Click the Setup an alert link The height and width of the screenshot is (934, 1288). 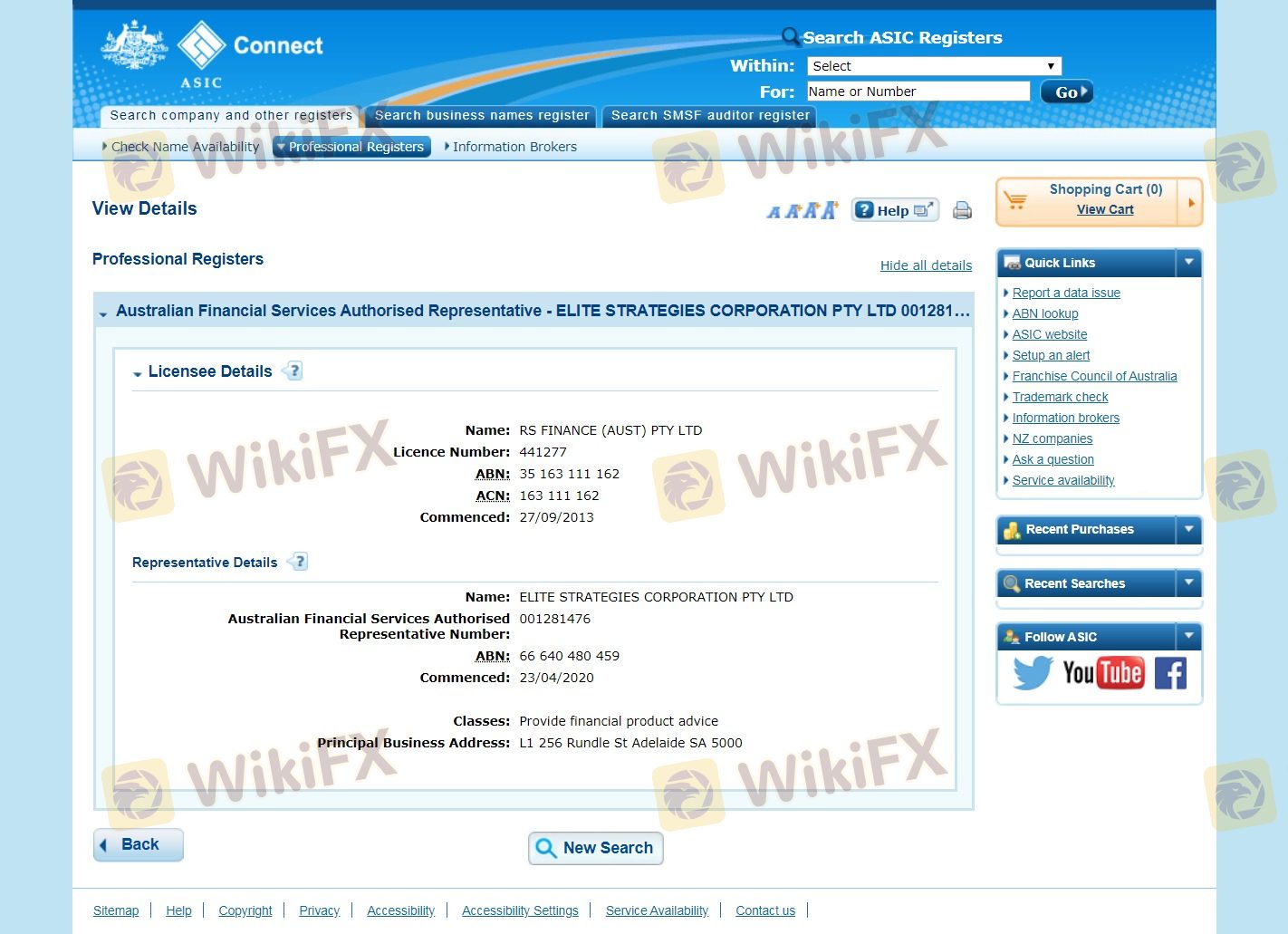(1051, 355)
